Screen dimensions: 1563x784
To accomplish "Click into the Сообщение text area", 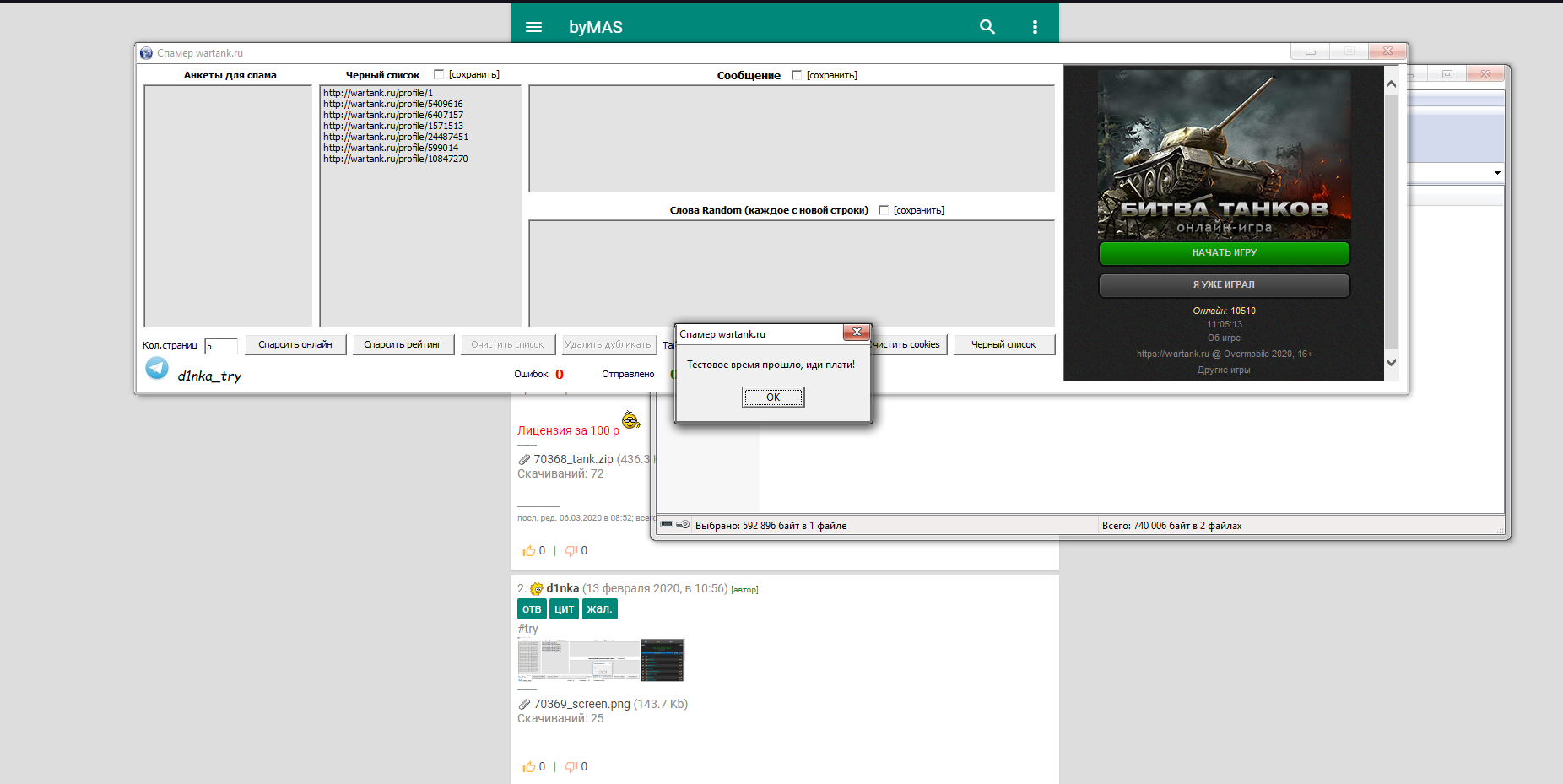I will [792, 138].
